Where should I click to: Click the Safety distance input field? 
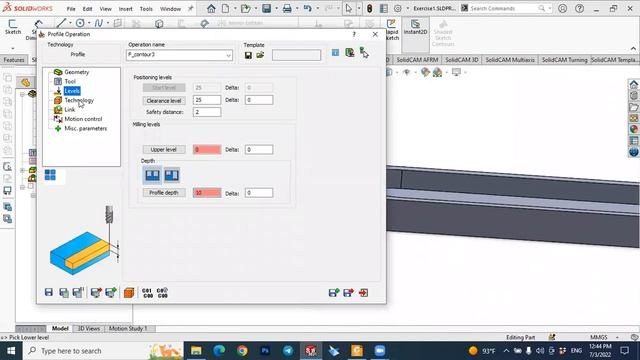pos(207,112)
